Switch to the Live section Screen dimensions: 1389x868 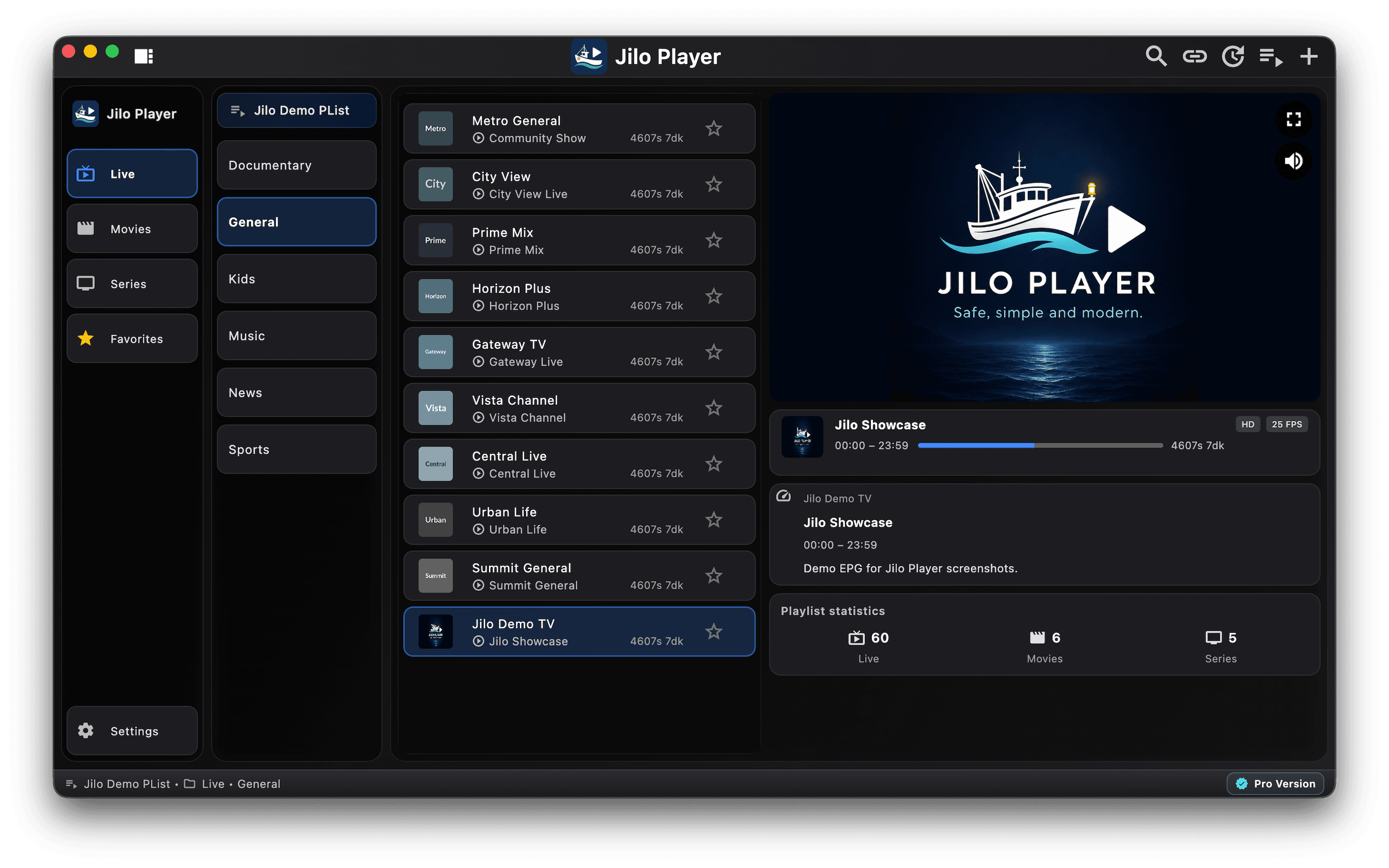click(132, 174)
